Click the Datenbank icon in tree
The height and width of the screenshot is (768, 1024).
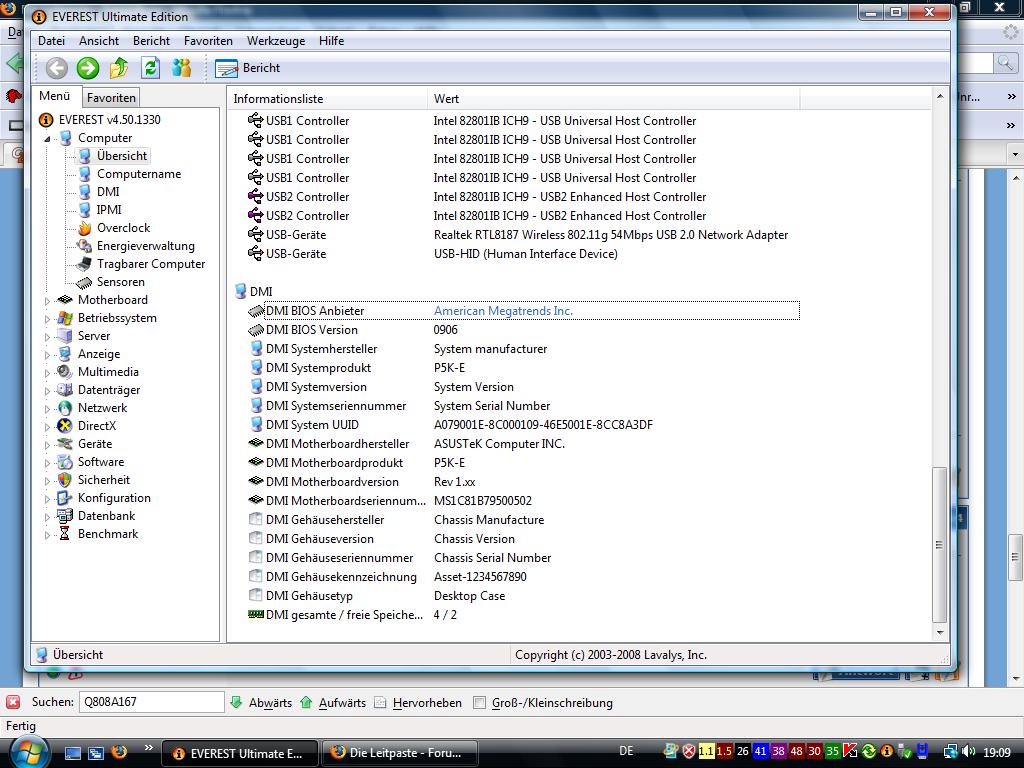[x=65, y=516]
